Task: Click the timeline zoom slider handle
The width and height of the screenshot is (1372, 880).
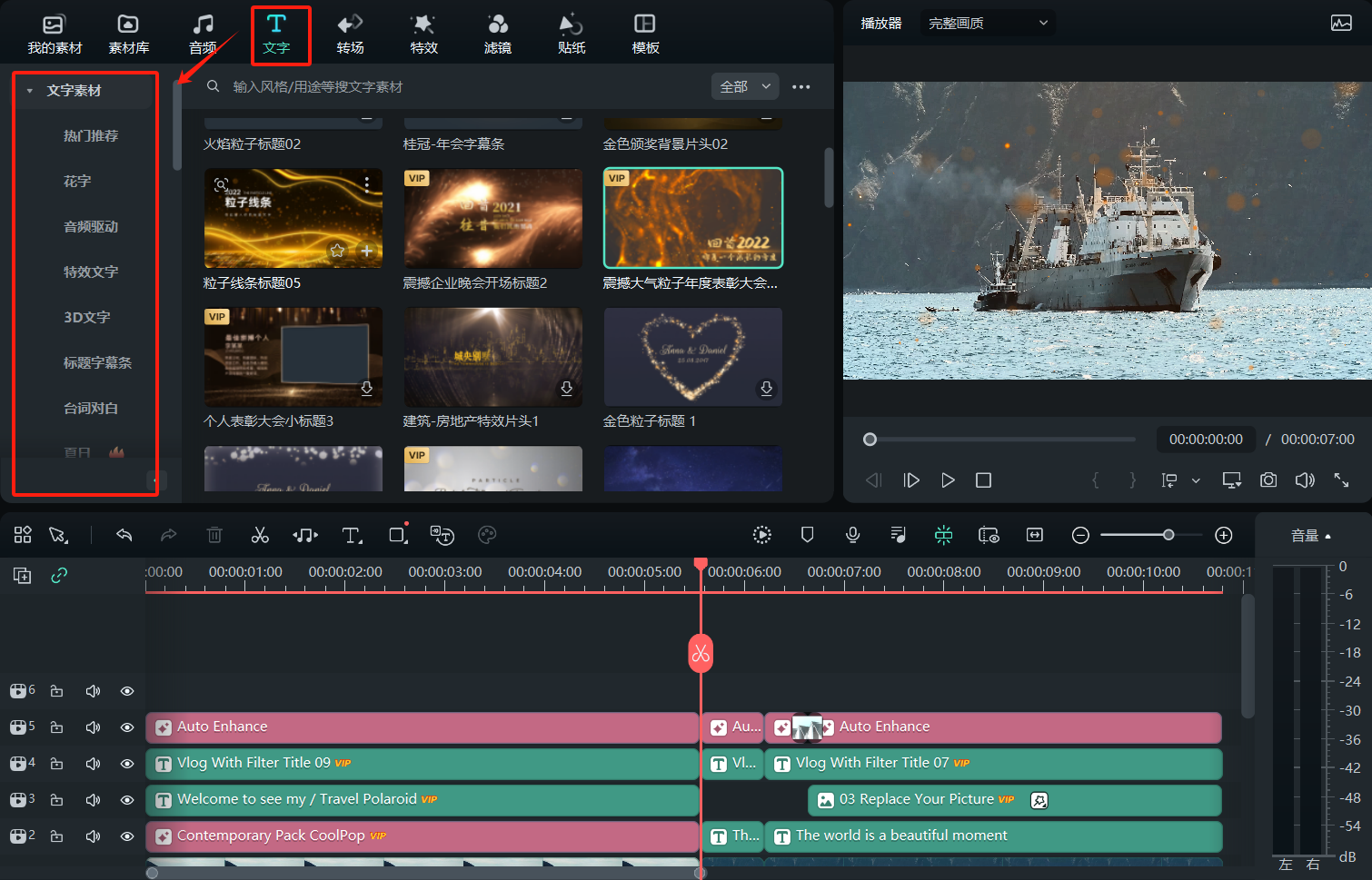Action: pos(1168,535)
